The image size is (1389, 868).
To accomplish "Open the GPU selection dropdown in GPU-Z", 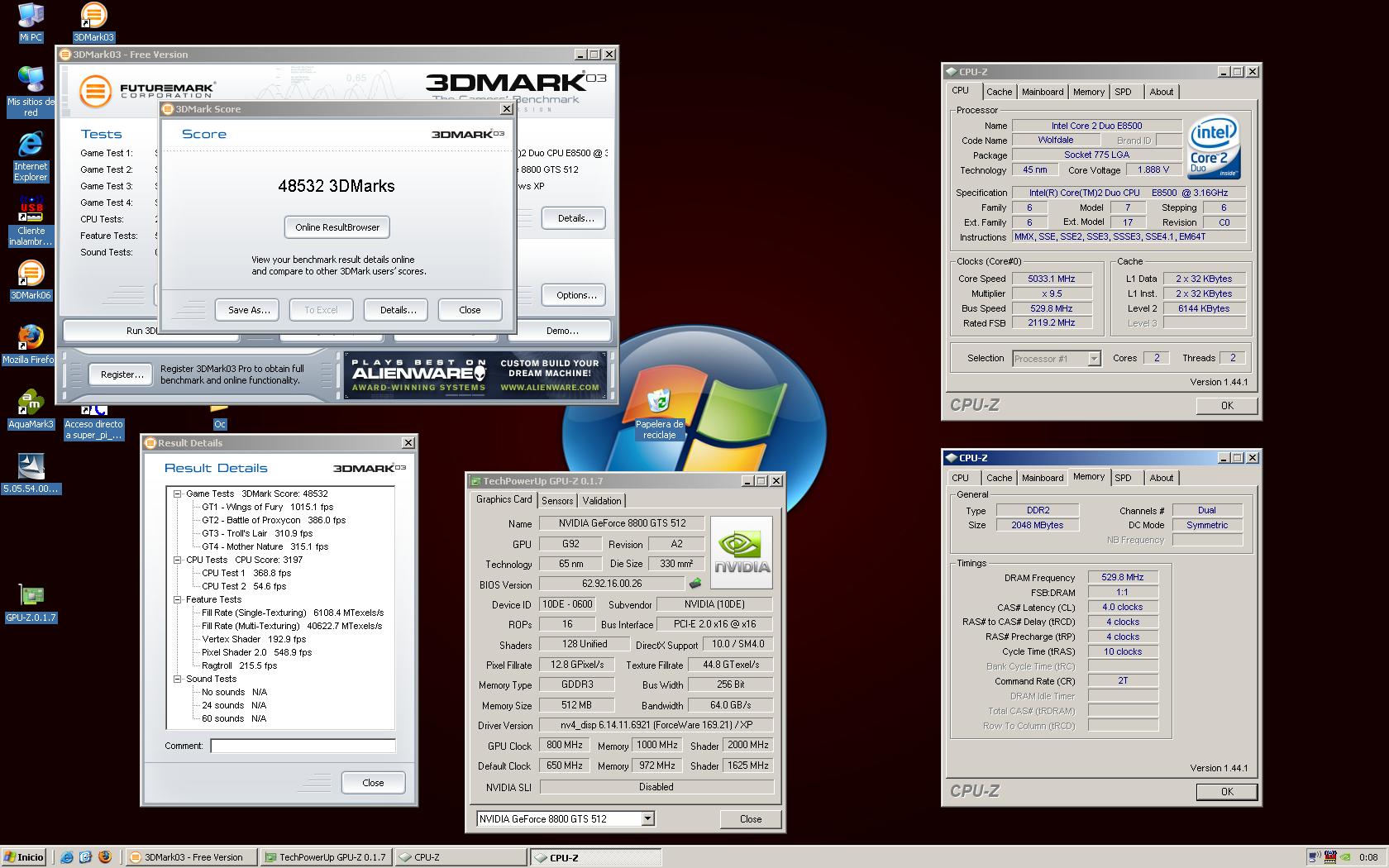I will pyautogui.click(x=647, y=818).
